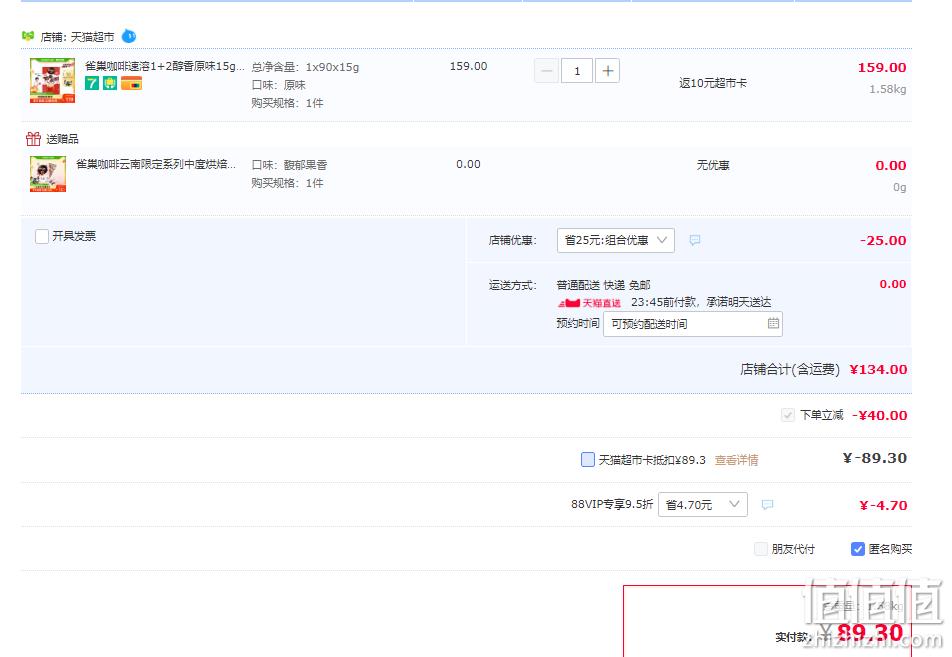The width and height of the screenshot is (952, 657).
Task: Check the 天猫超市卡抵扣 checkbox
Action: (x=588, y=460)
